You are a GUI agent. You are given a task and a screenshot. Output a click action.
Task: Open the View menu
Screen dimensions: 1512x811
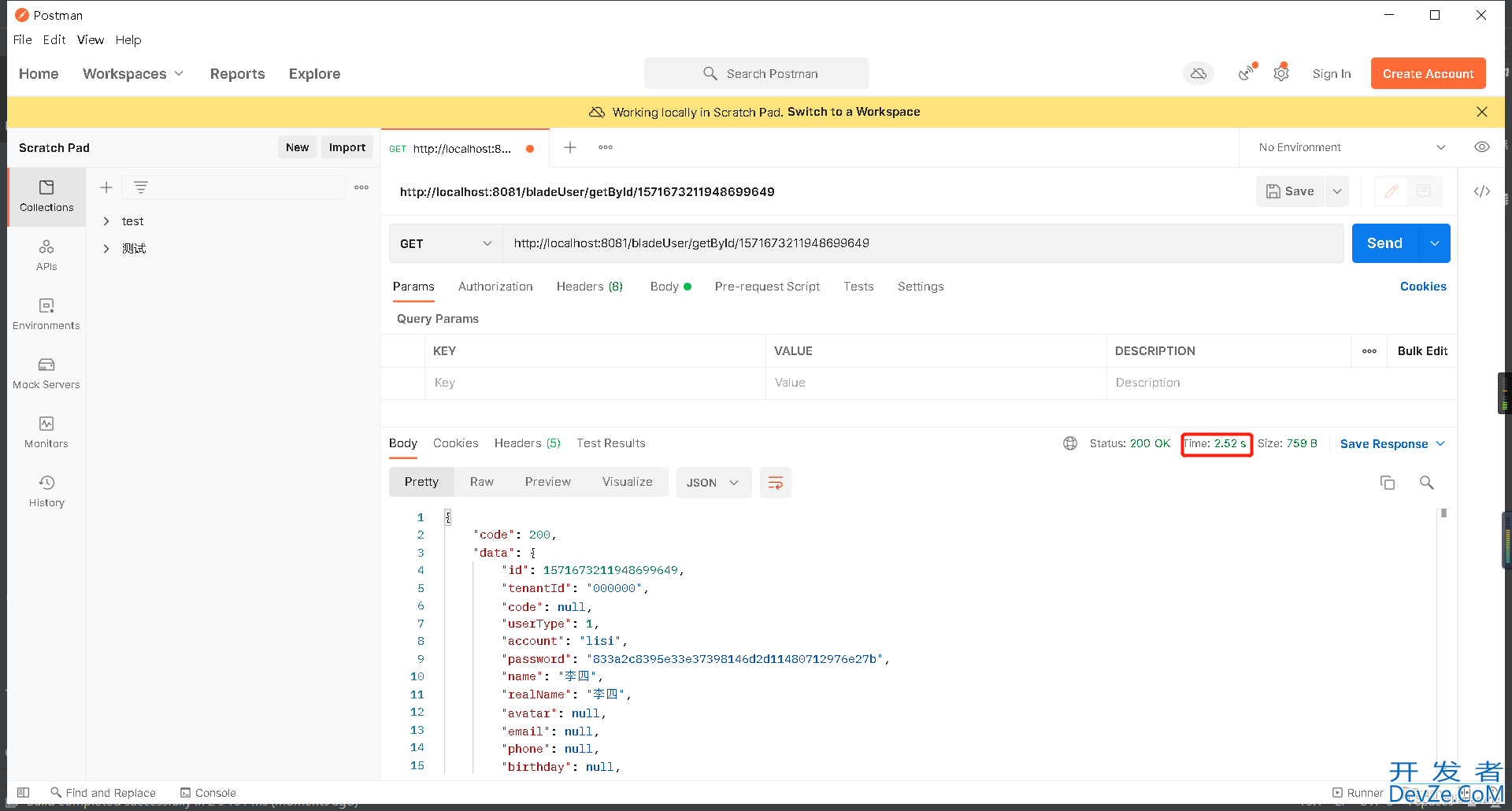[91, 39]
